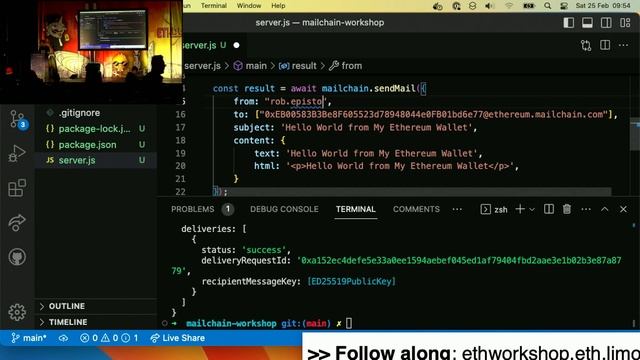Click the main* branch in status bar

pos(29,338)
